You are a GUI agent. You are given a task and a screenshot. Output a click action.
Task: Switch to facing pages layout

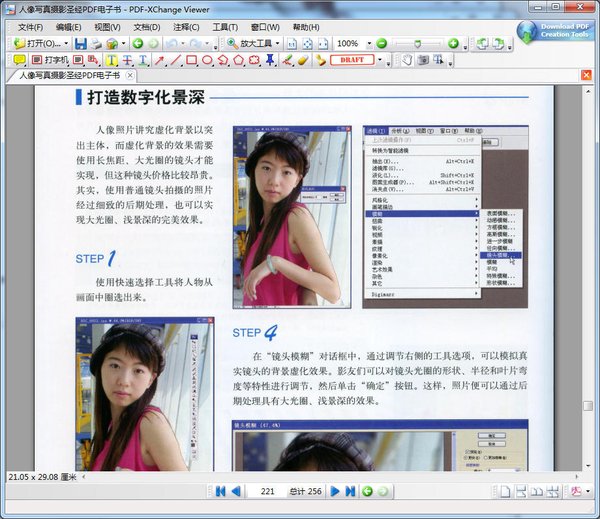pyautogui.click(x=537, y=491)
